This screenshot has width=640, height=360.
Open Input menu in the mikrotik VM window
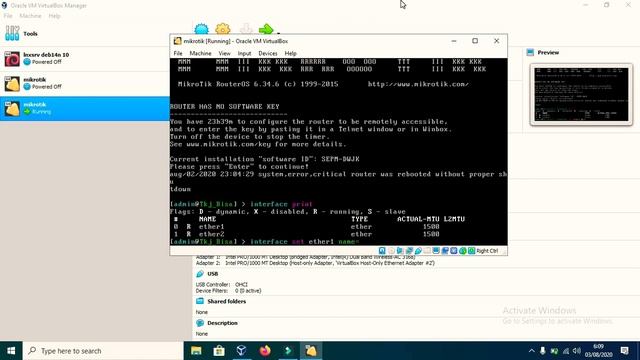pyautogui.click(x=244, y=53)
